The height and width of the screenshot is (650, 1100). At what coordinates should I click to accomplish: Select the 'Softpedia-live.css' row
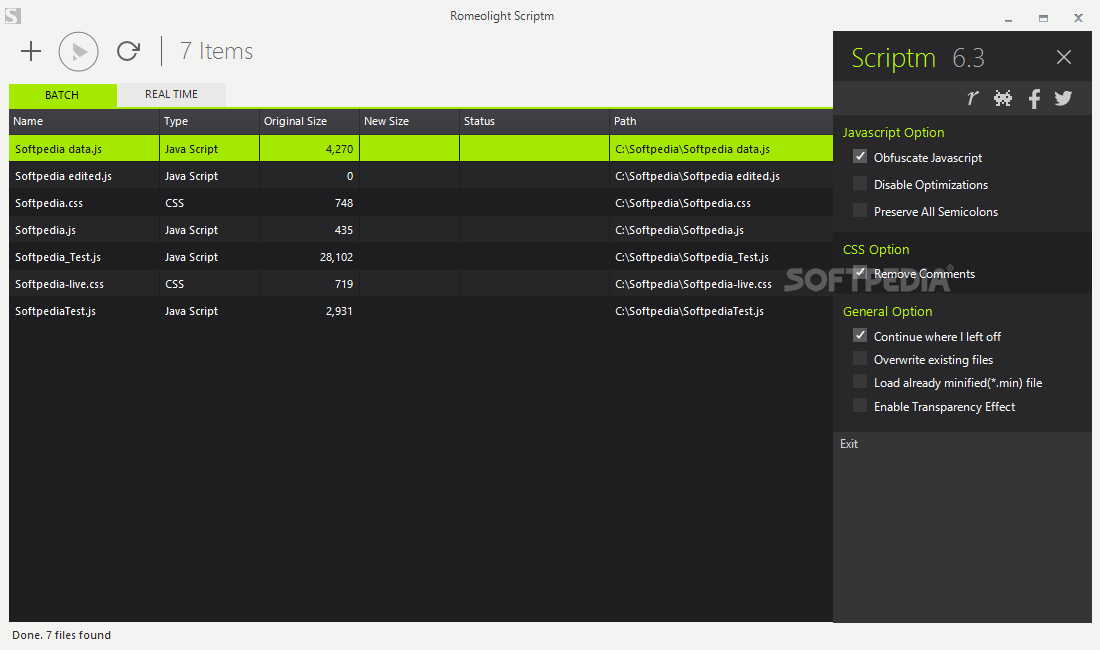[x=421, y=284]
